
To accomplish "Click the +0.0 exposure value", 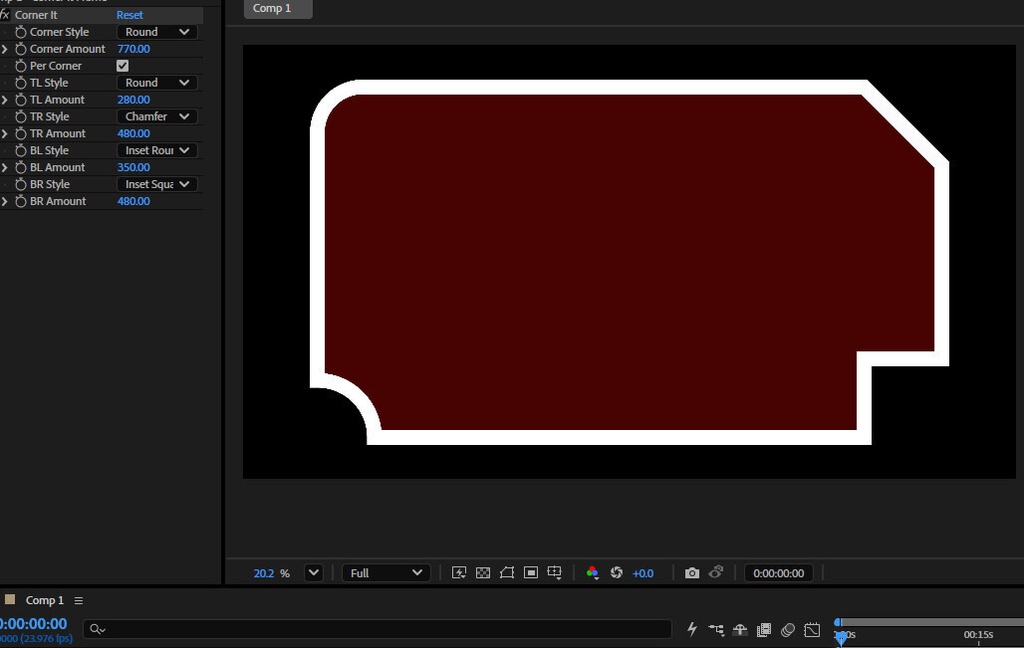I will [643, 574].
